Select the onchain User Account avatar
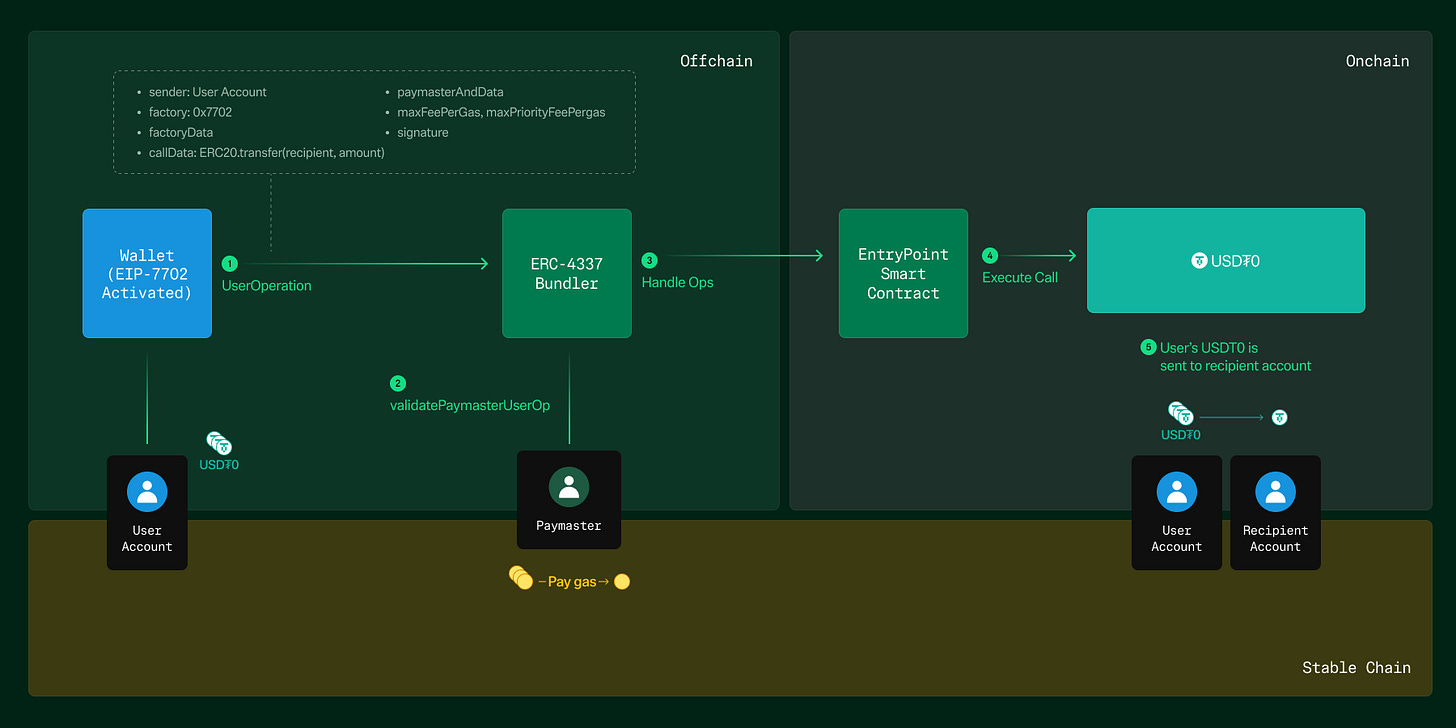The width and height of the screenshot is (1456, 728). [x=1176, y=491]
